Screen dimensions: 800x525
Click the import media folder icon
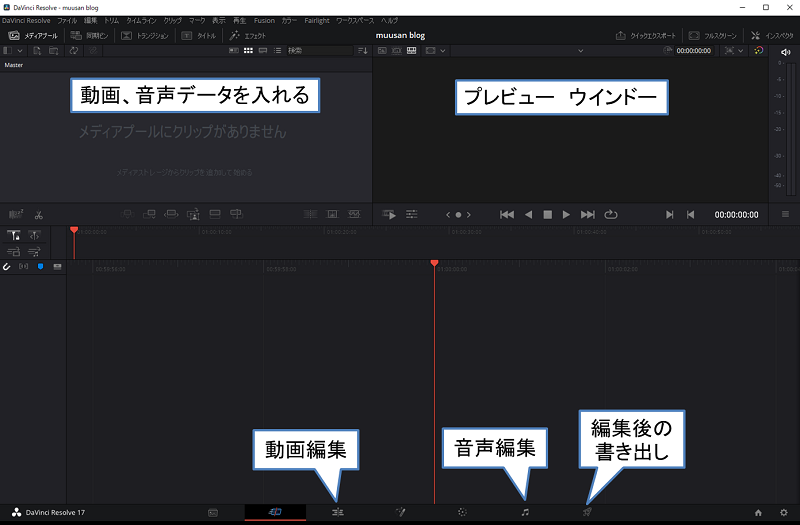pyautogui.click(x=54, y=51)
